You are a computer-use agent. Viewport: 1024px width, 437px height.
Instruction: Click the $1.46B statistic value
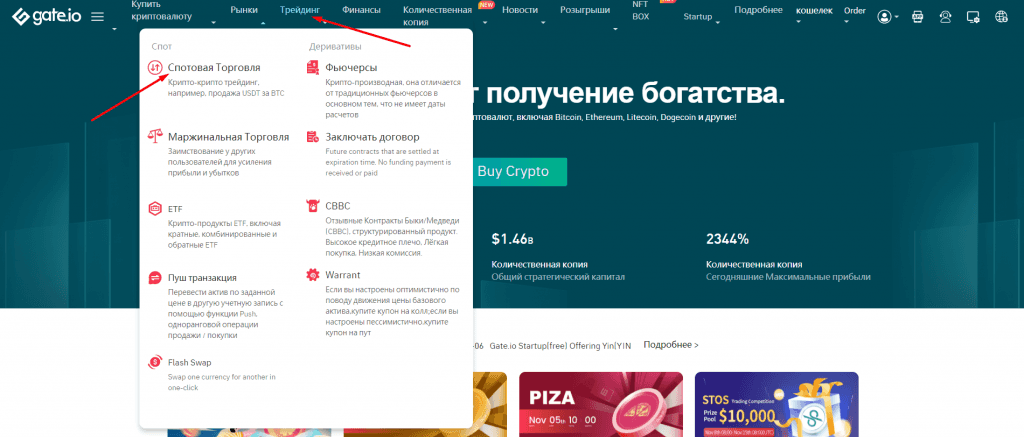tap(513, 239)
